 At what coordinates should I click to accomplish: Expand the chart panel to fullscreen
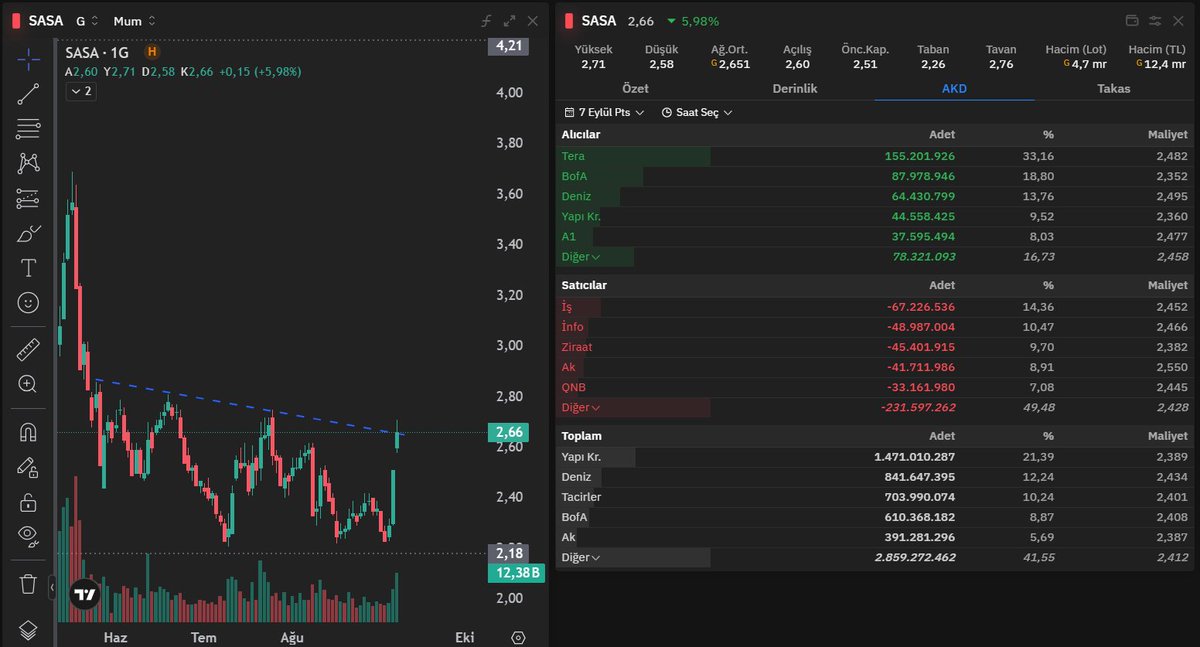pos(509,20)
